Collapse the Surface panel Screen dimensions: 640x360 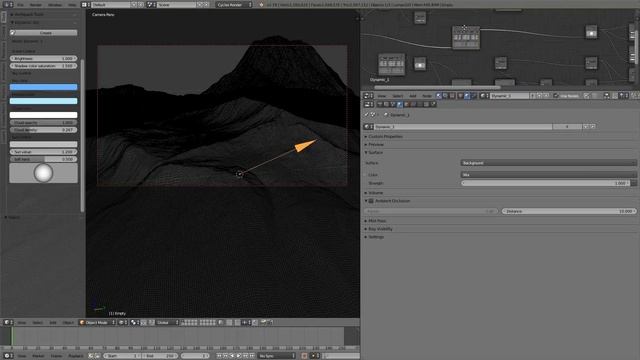(376, 152)
